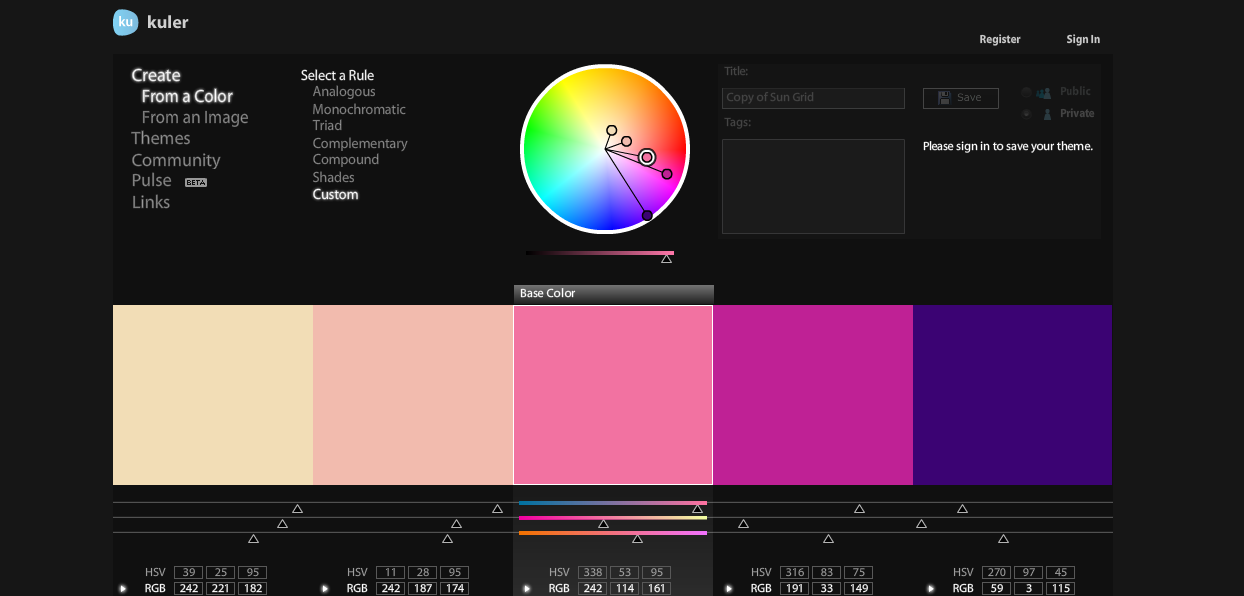Image resolution: width=1244 pixels, height=596 pixels.
Task: Click the Tags text area
Action: [x=813, y=187]
